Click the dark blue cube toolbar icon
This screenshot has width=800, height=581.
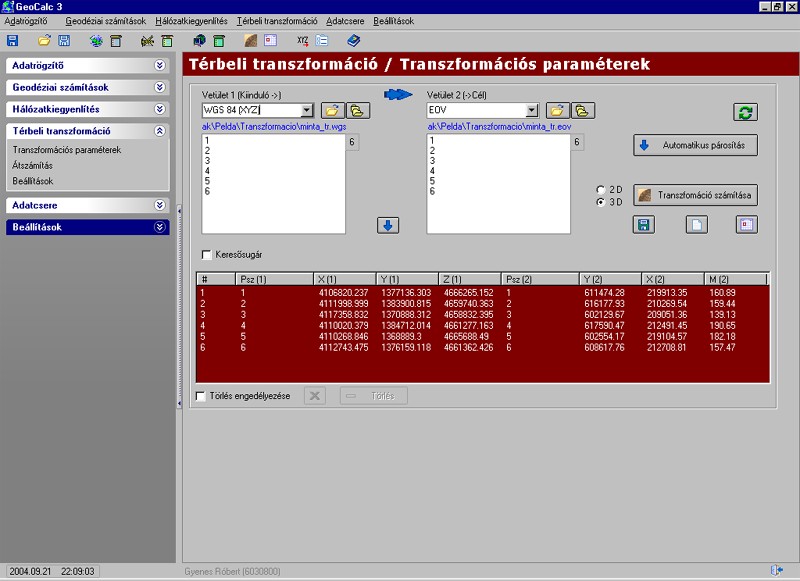click(199, 41)
